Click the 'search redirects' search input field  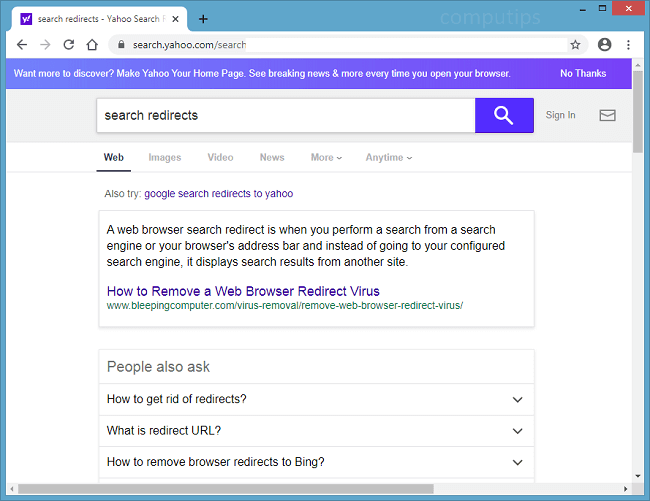point(285,115)
